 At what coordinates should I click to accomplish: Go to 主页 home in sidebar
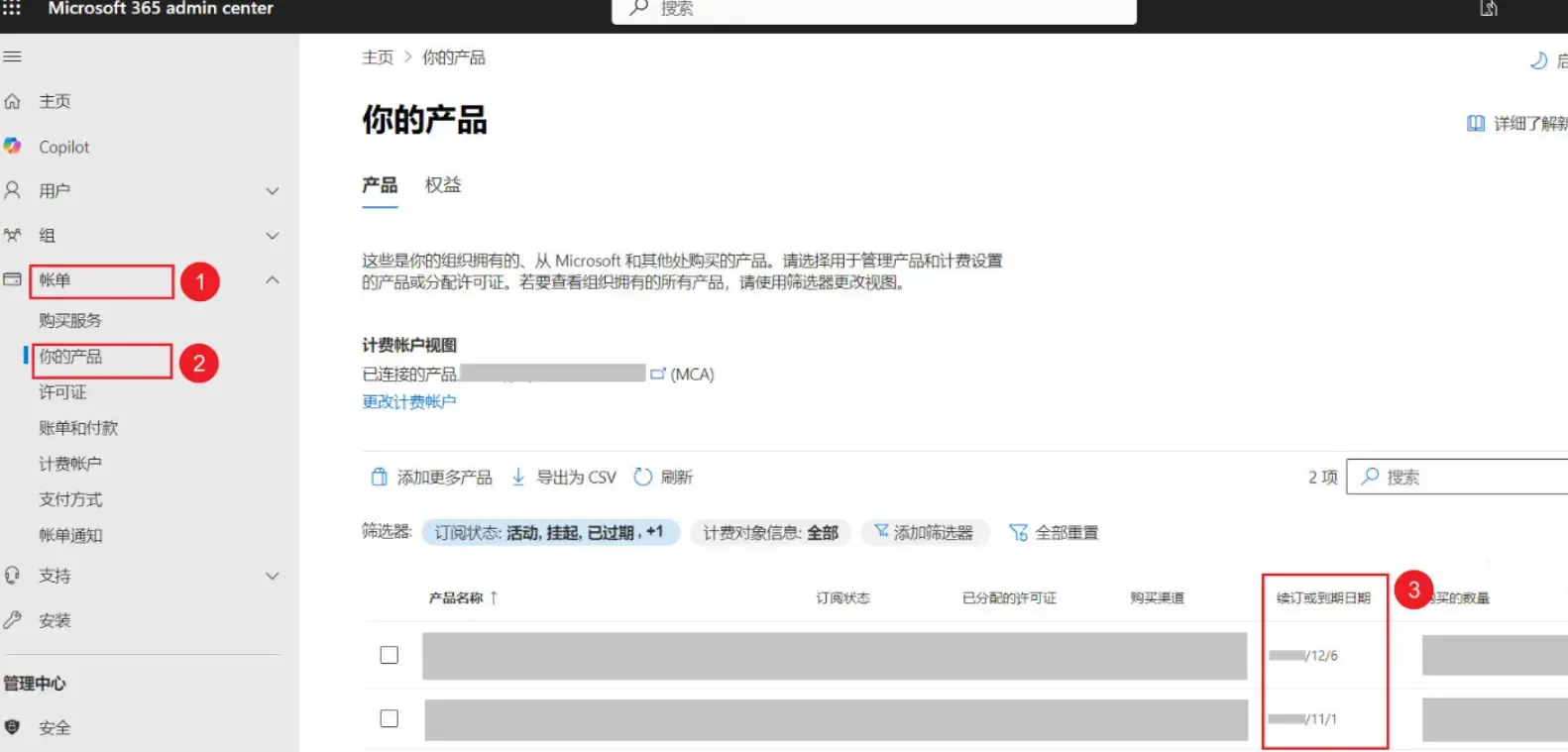click(54, 101)
